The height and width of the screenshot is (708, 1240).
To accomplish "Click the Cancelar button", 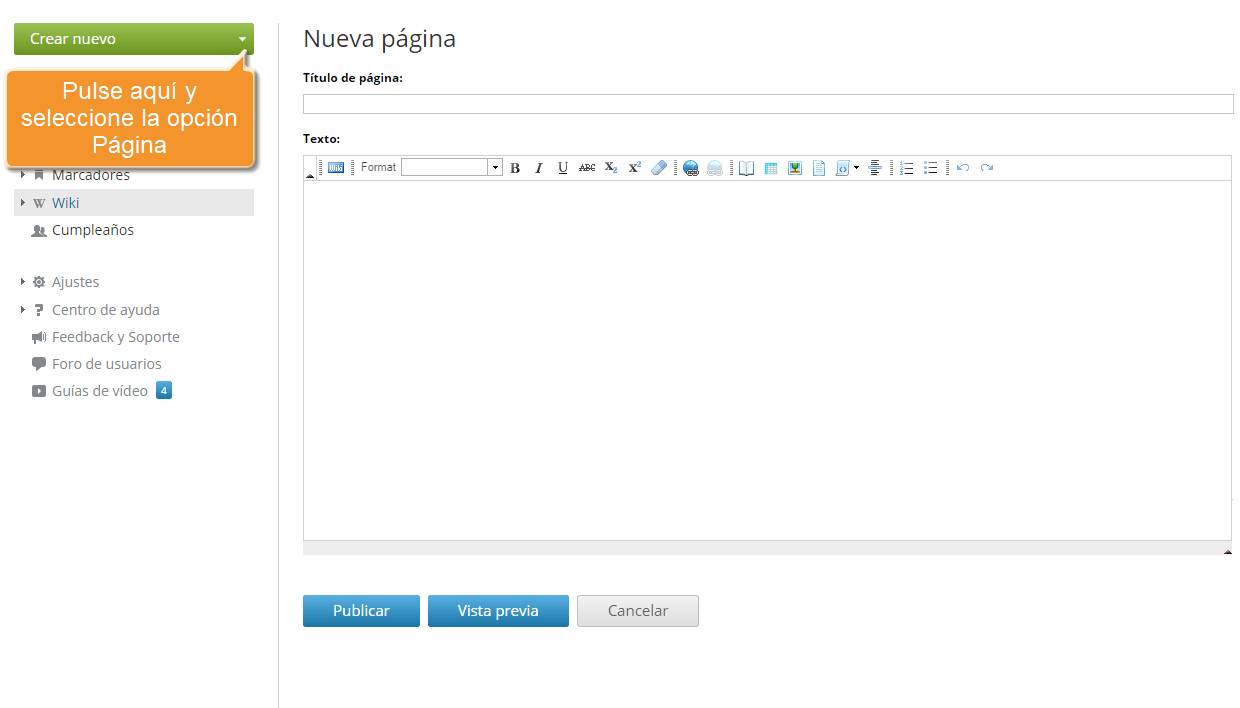I will point(638,611).
